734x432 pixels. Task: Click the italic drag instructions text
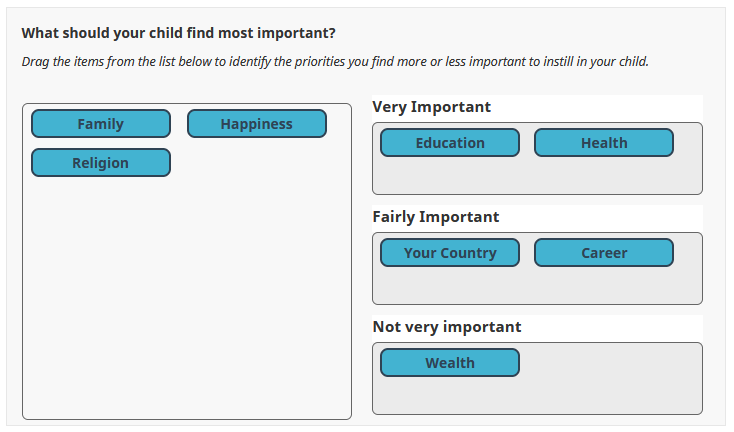(x=335, y=62)
